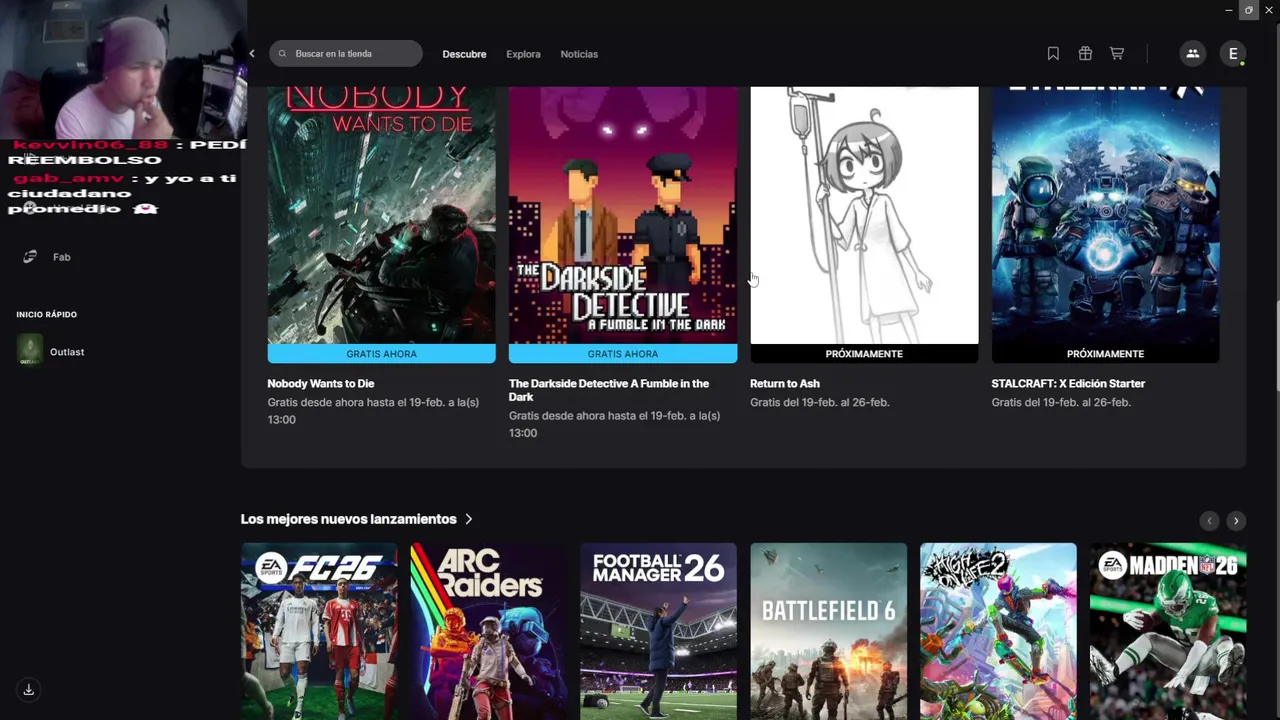The width and height of the screenshot is (1280, 720).
Task: Open the STALCRAFT: X cover art
Action: 1105,215
